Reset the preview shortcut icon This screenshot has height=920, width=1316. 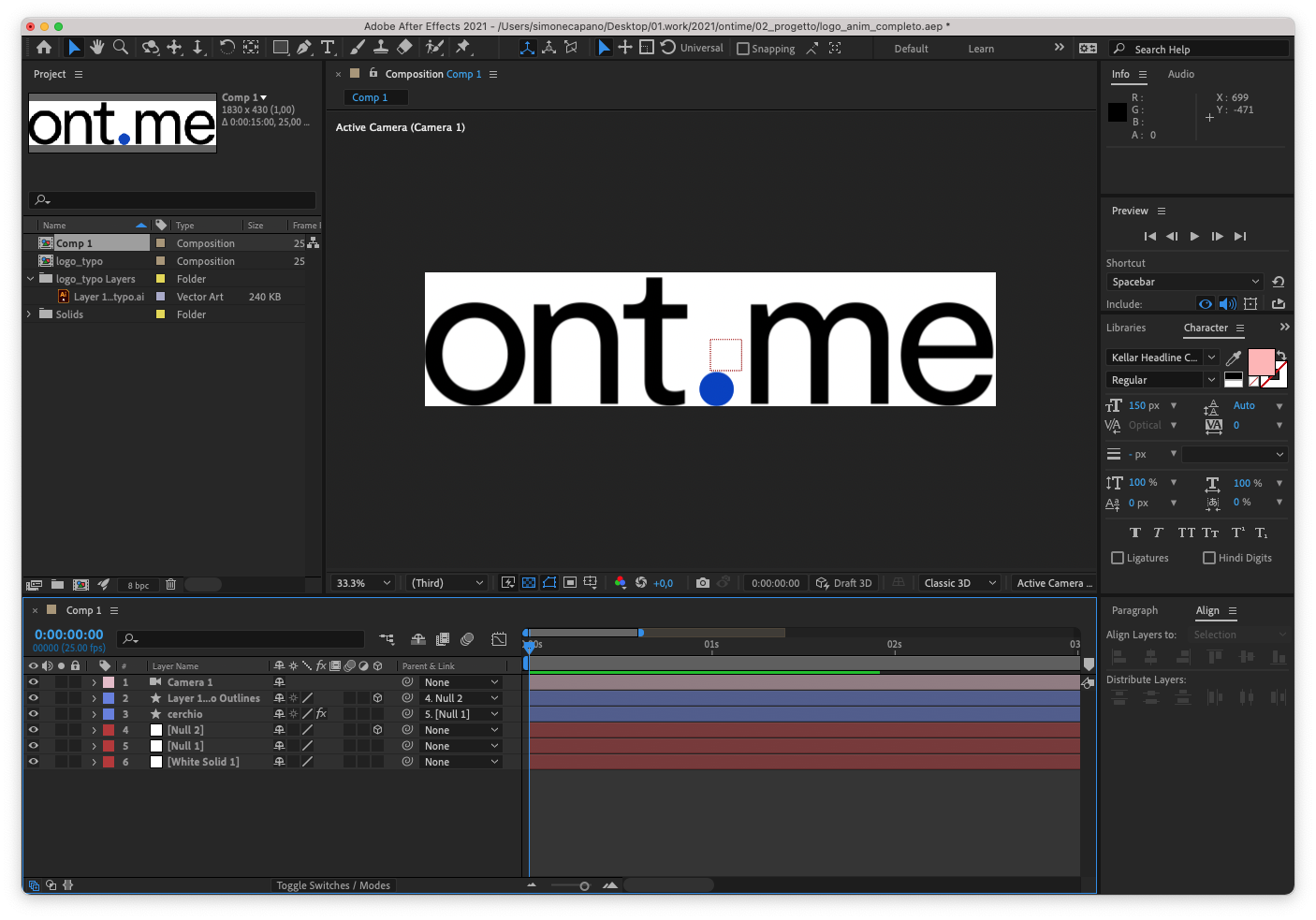click(1279, 282)
